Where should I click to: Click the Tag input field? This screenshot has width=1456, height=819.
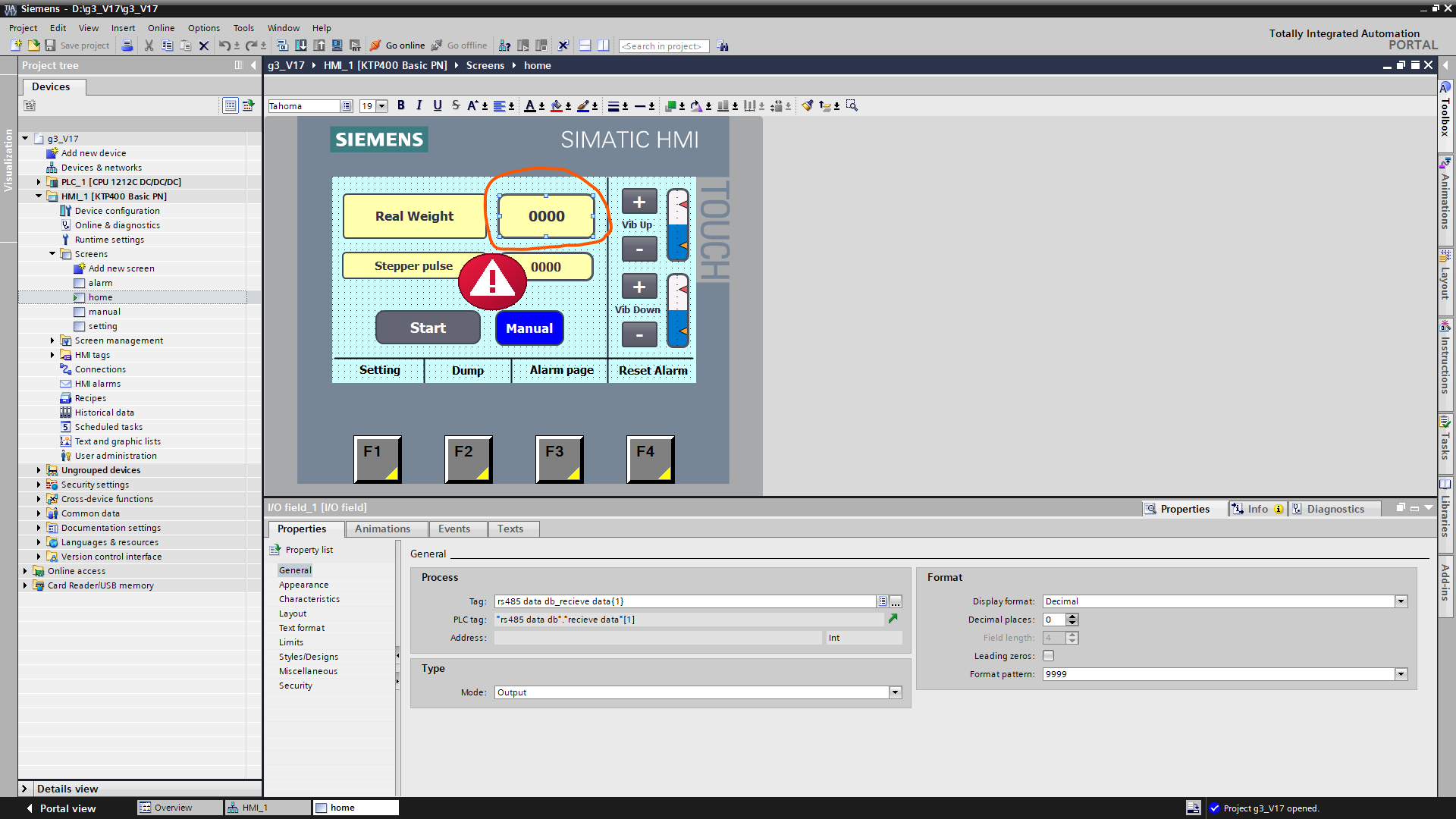[685, 601]
